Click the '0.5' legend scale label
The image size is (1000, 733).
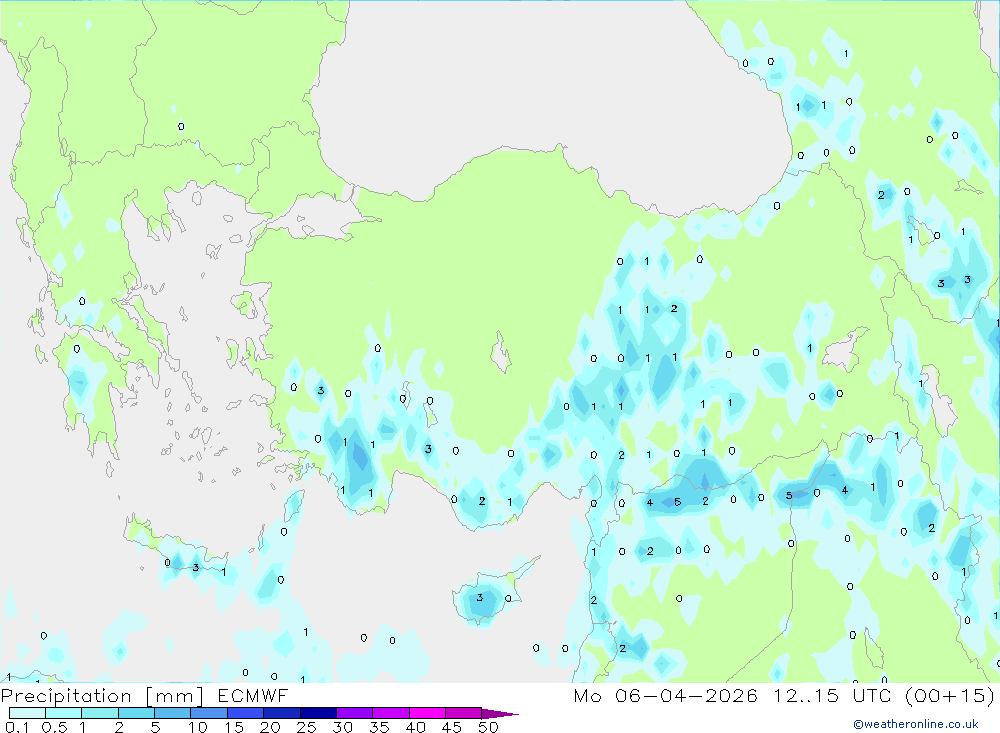pos(54,727)
